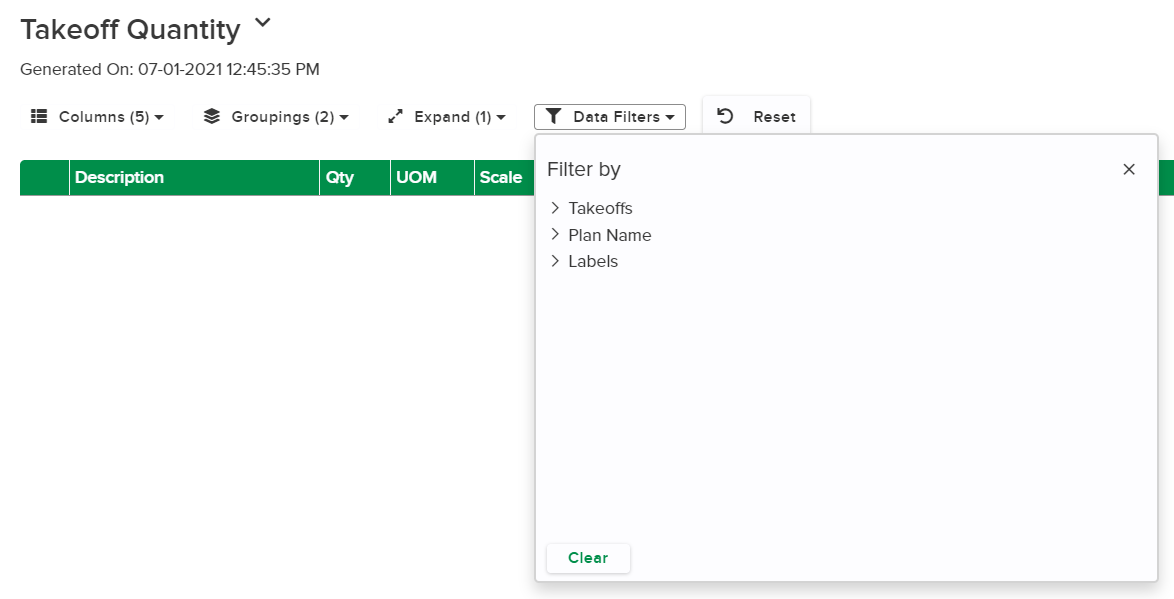The height and width of the screenshot is (599, 1174).
Task: Open the Takeoff Quantity title dropdown chevron
Action: [262, 23]
